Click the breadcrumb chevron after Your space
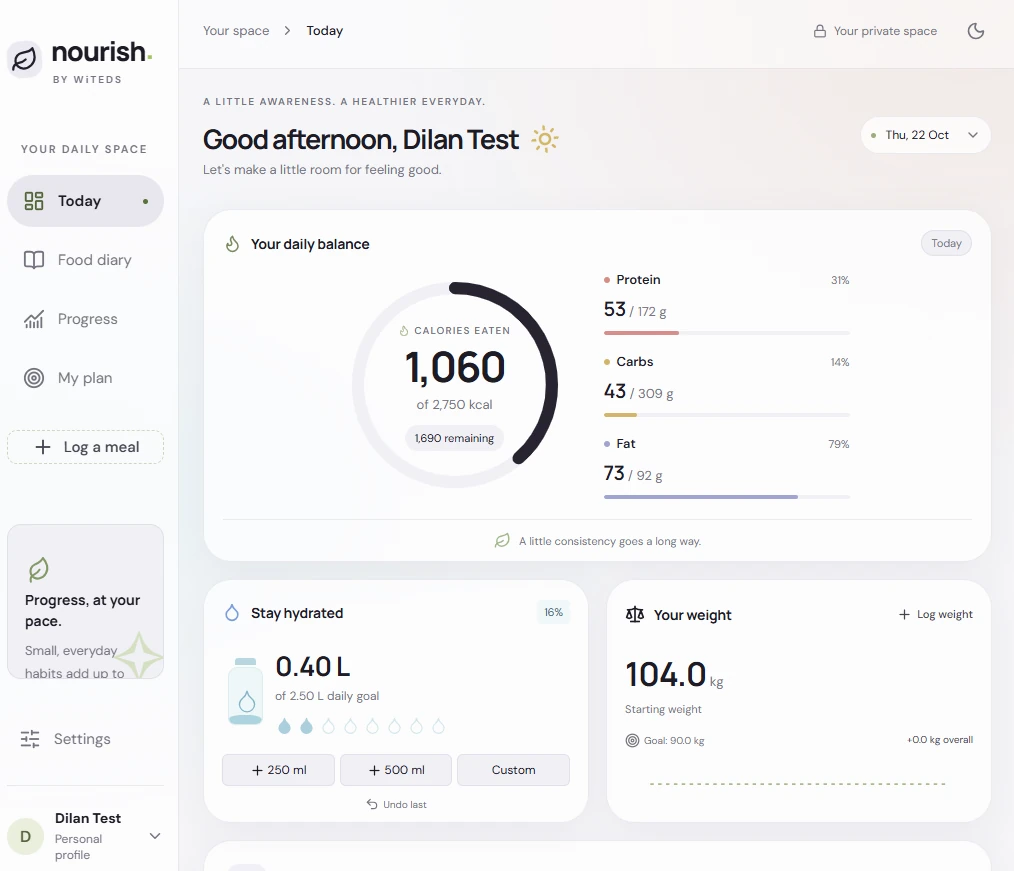 tap(287, 30)
